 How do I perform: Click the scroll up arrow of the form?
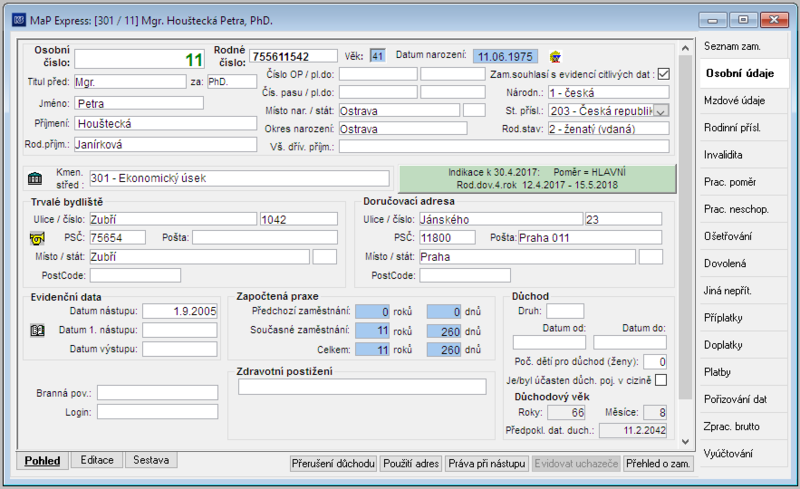(x=685, y=48)
